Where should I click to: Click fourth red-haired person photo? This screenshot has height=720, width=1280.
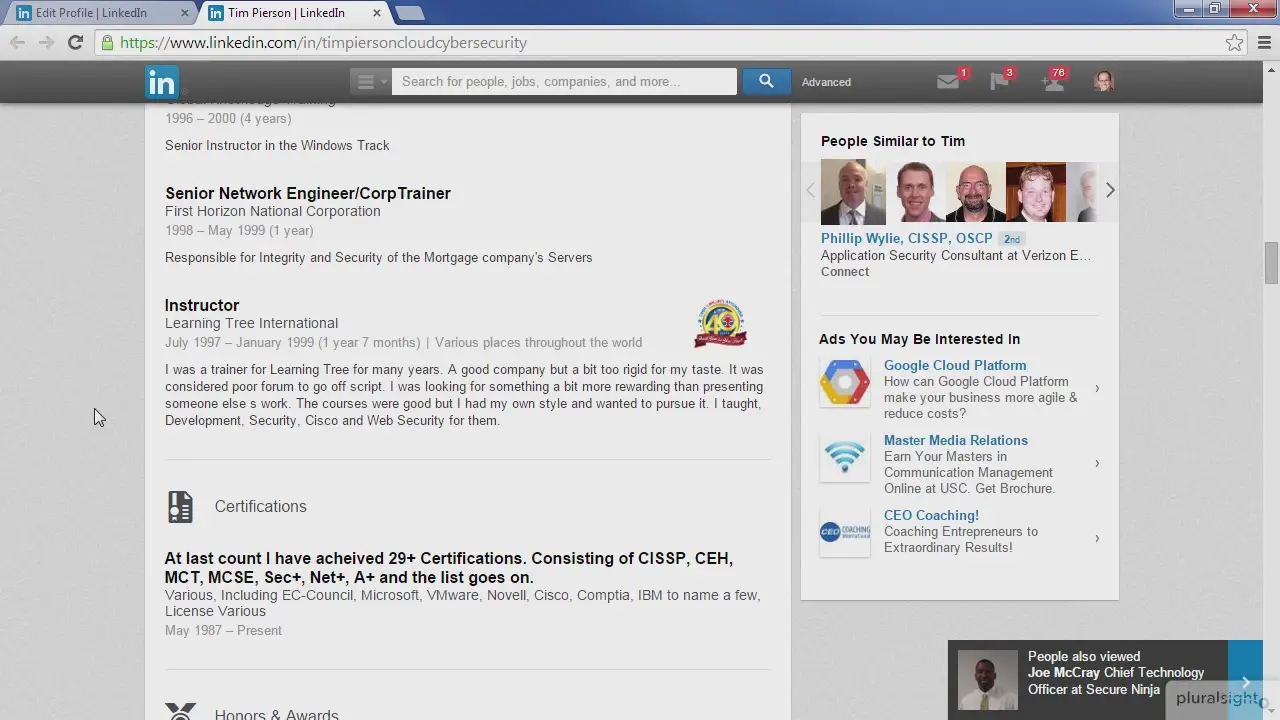[1036, 192]
